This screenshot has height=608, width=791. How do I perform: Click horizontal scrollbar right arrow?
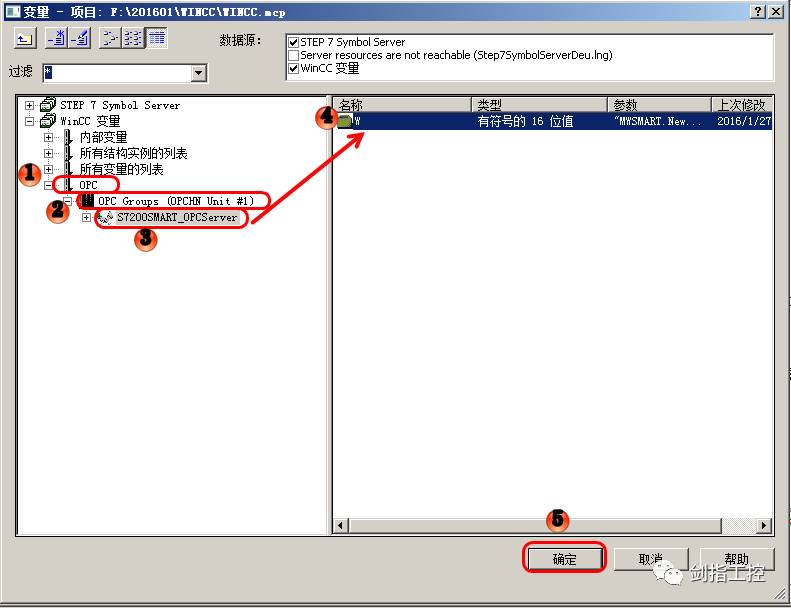click(764, 525)
